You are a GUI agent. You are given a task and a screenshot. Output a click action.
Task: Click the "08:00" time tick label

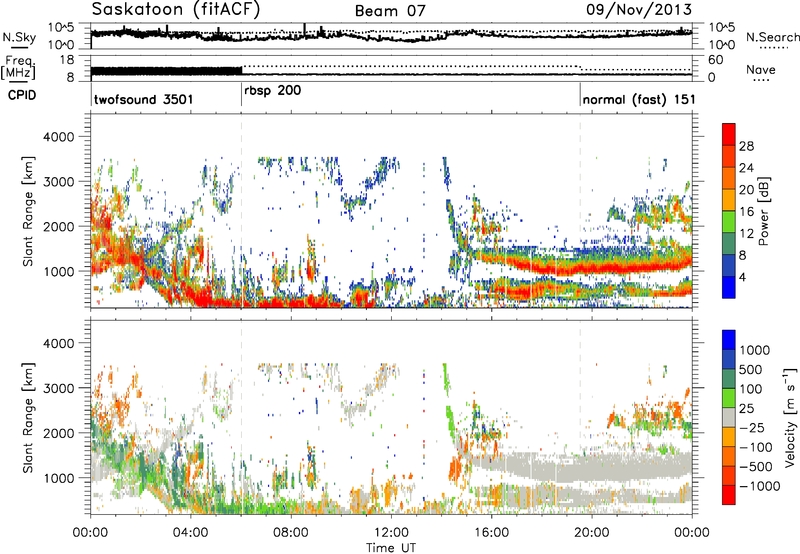(x=291, y=533)
